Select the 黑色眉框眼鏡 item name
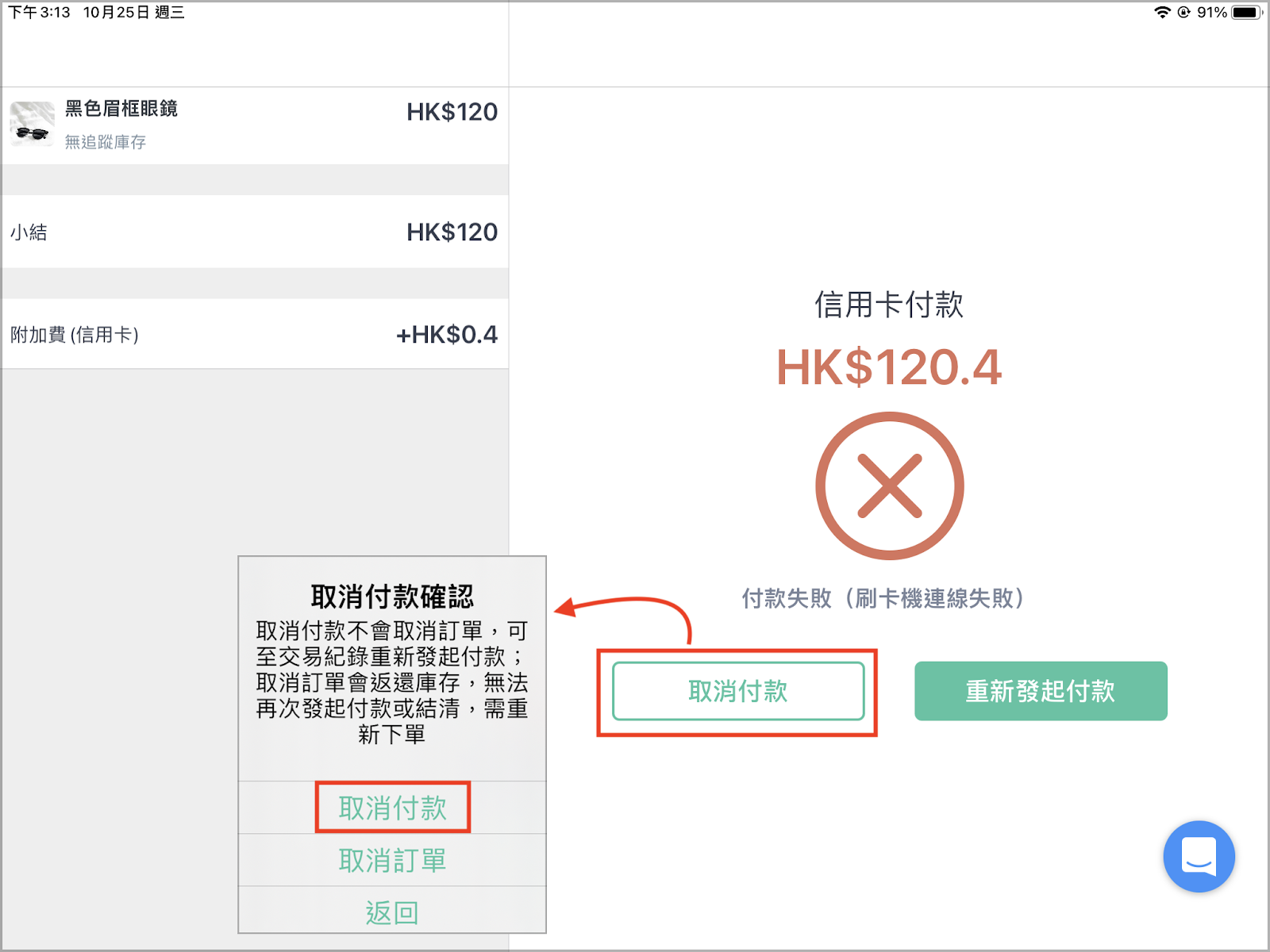 (121, 109)
